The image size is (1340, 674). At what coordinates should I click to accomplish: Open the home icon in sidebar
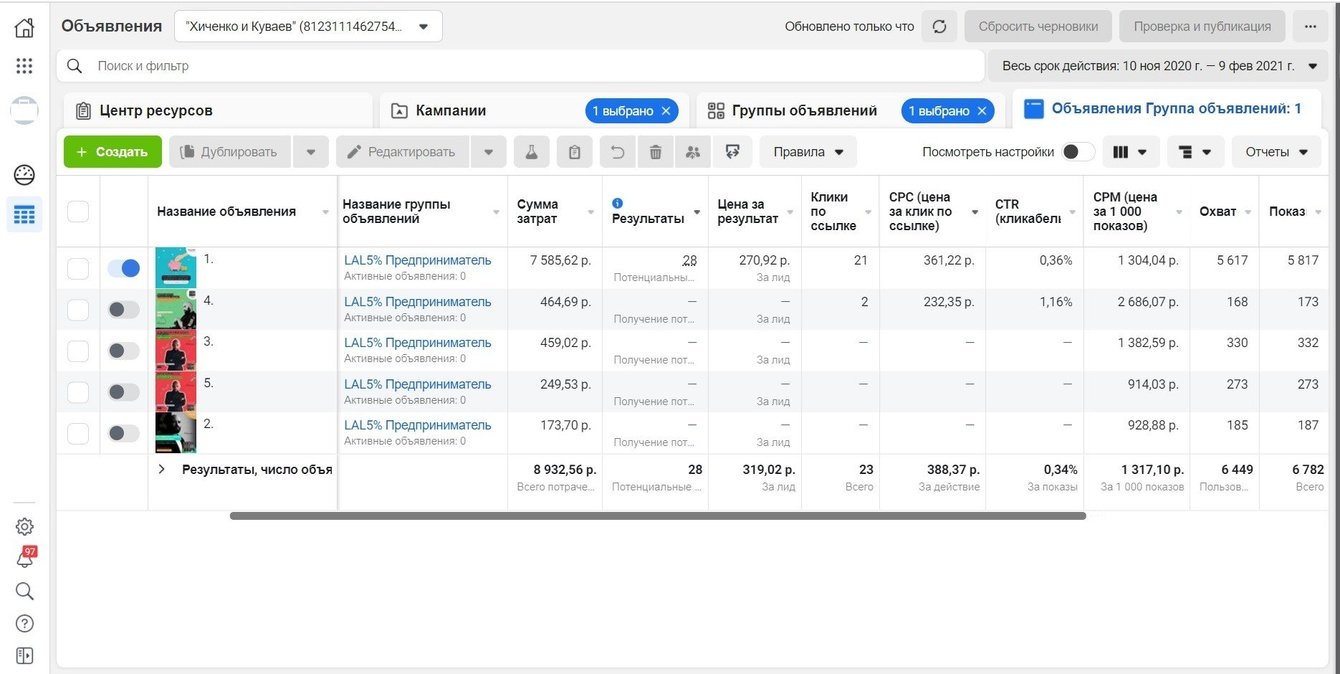click(x=25, y=27)
